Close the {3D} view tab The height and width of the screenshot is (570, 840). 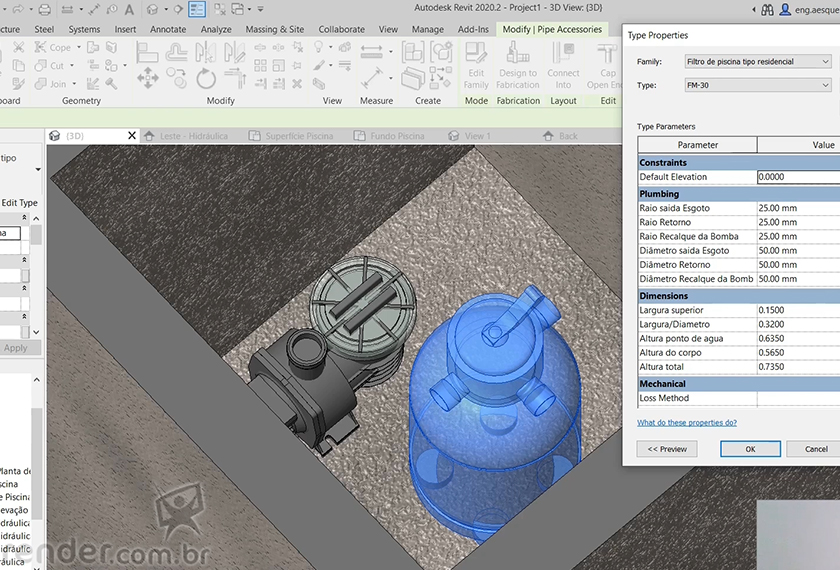[132, 136]
